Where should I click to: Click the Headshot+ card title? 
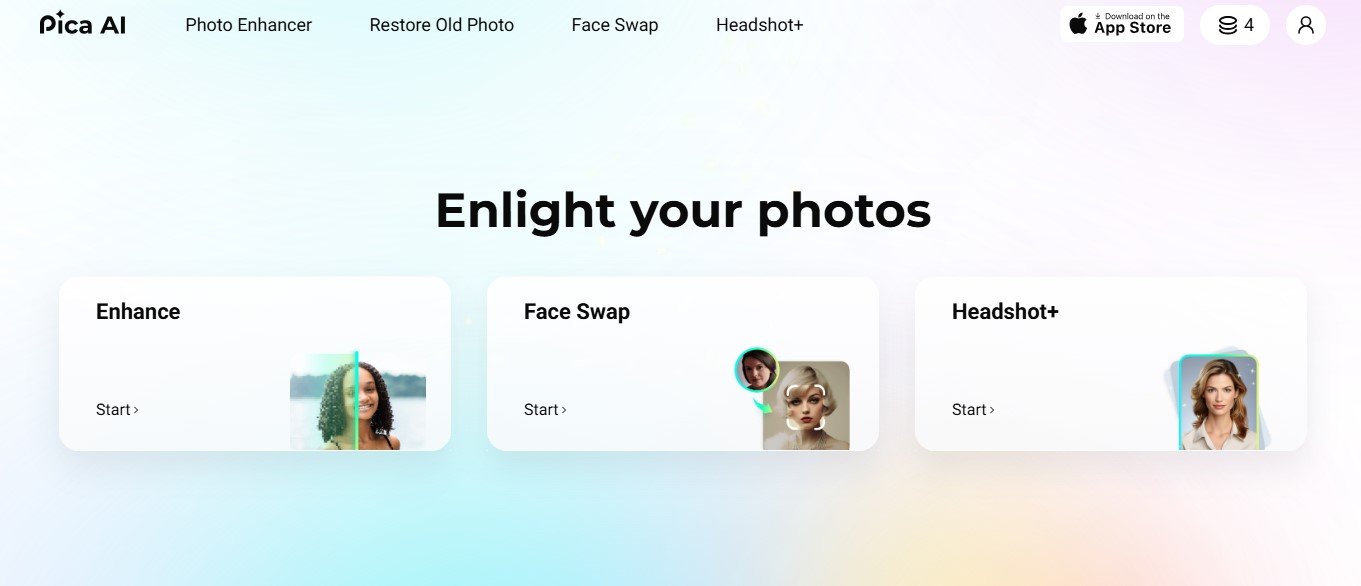pyautogui.click(x=1005, y=312)
